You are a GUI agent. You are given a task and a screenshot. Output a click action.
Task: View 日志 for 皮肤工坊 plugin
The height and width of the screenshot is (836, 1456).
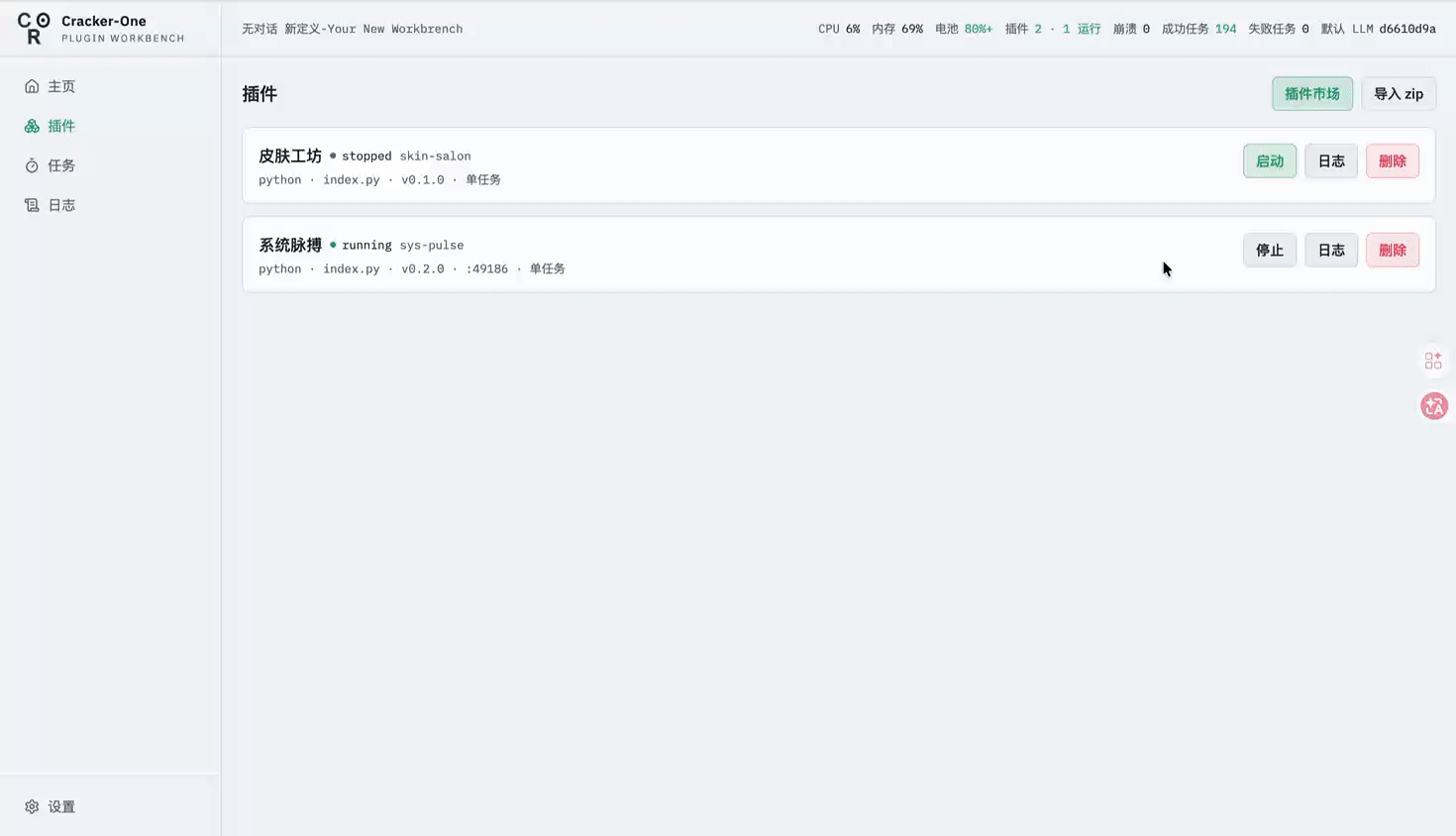1331,161
